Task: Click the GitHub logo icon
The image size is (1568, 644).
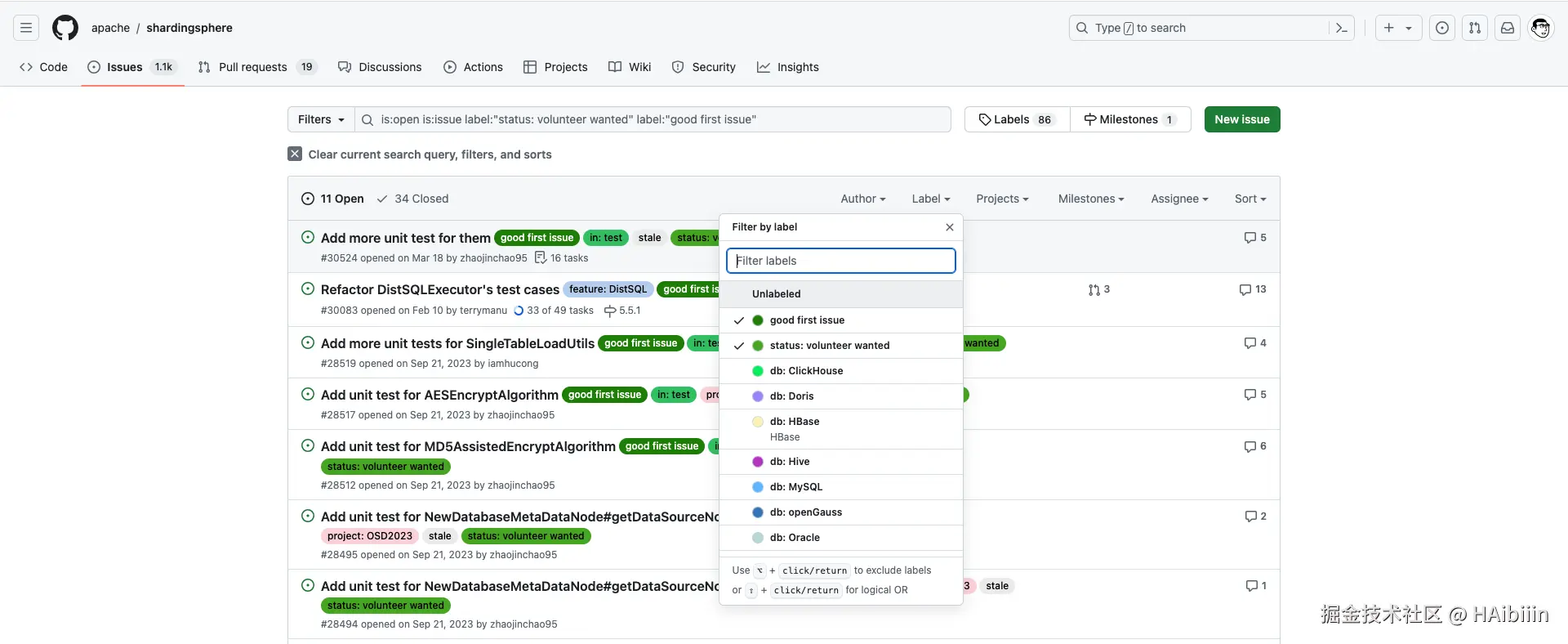Action: click(x=65, y=28)
